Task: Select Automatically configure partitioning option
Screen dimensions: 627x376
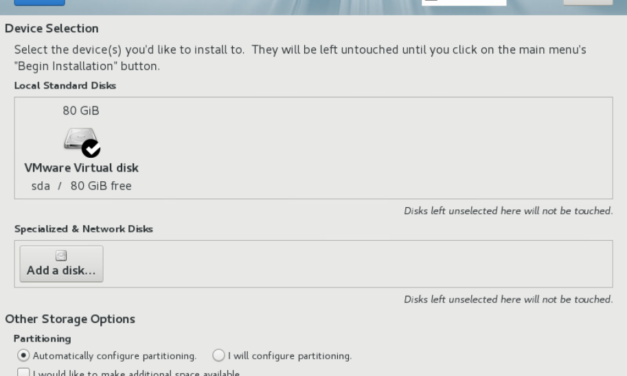Action: pos(23,355)
